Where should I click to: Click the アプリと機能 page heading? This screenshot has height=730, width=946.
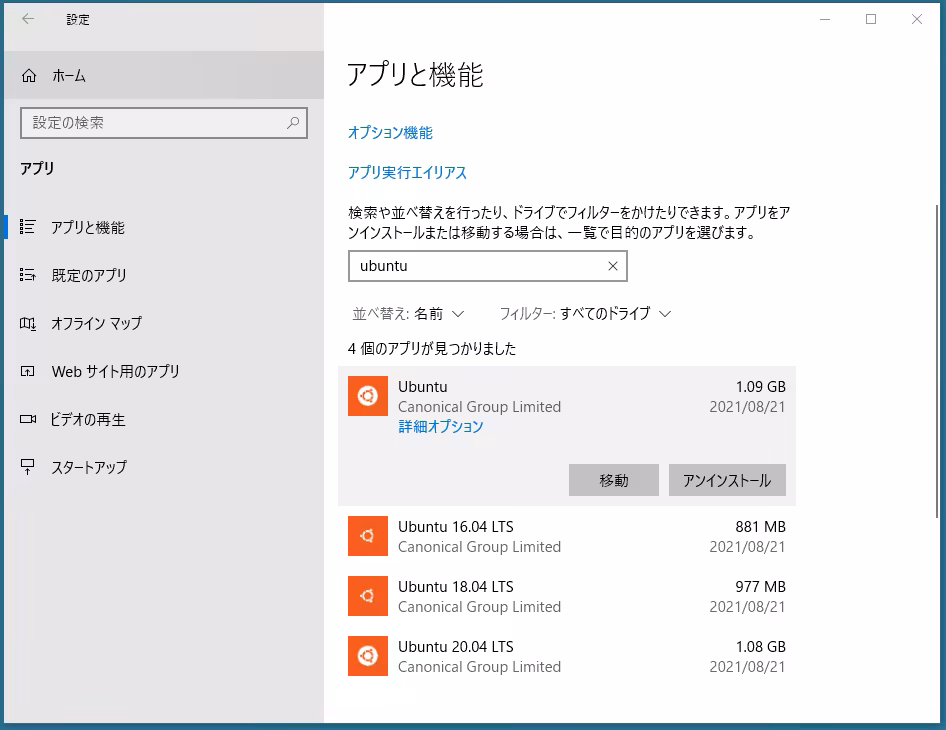tap(415, 75)
